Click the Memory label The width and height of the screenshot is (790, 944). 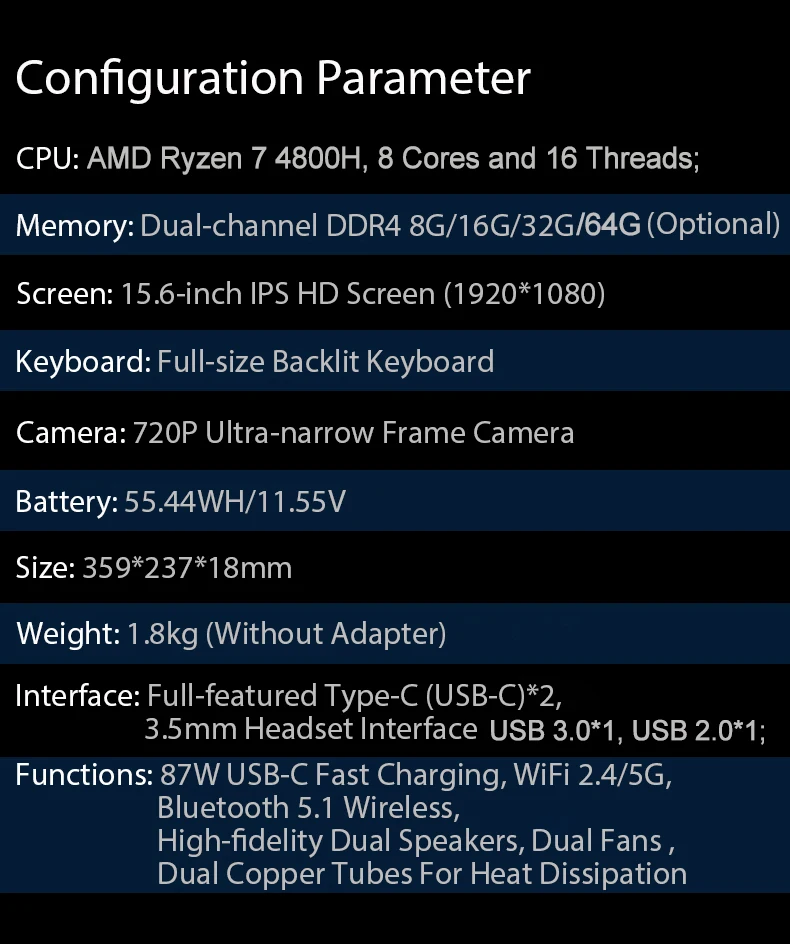pyautogui.click(x=73, y=225)
